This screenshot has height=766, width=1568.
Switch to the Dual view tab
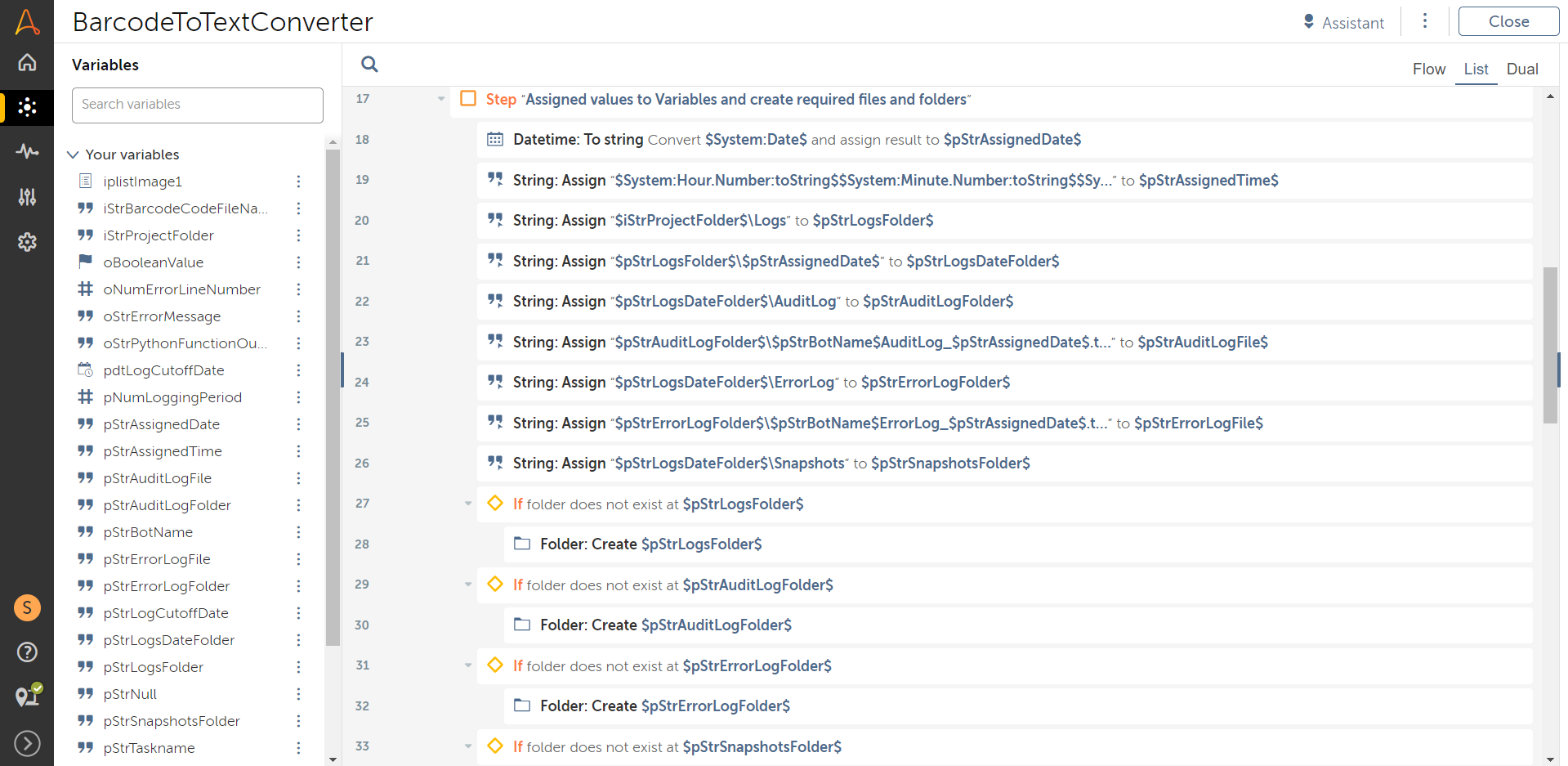(1521, 69)
